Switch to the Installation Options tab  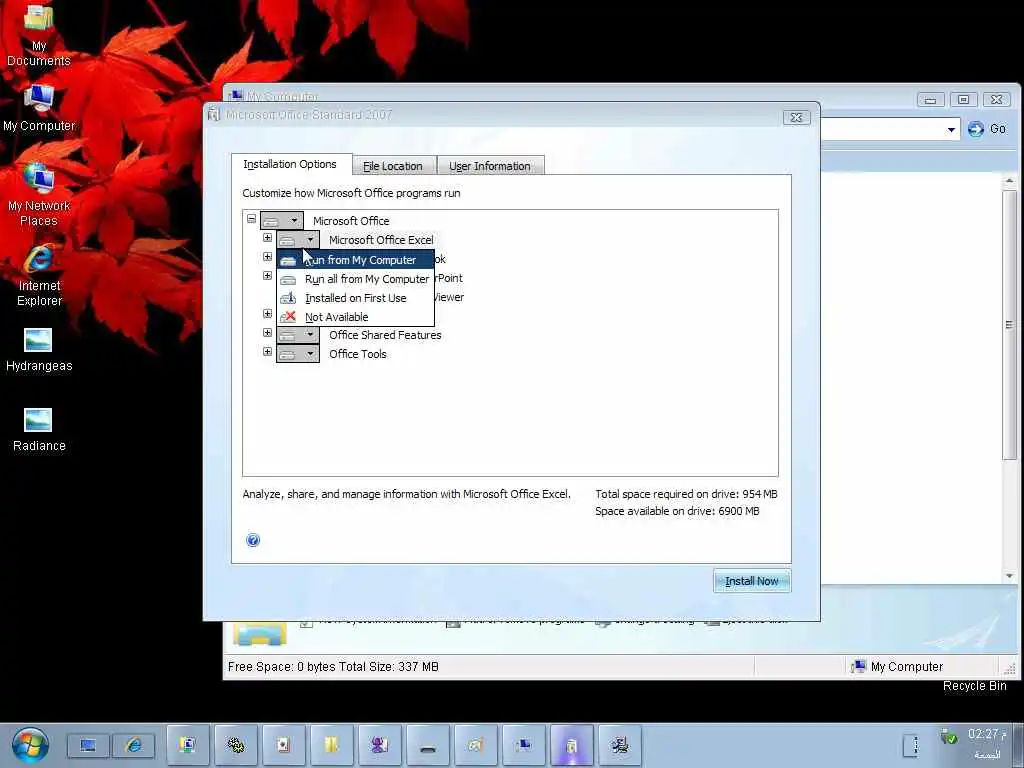point(290,165)
